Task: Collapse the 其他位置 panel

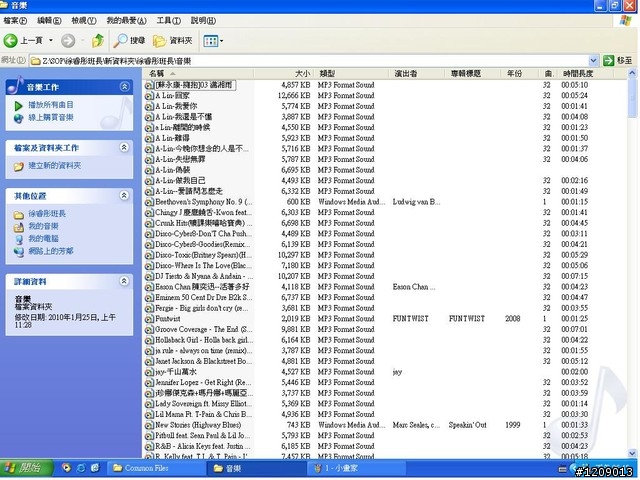Action: [x=124, y=196]
